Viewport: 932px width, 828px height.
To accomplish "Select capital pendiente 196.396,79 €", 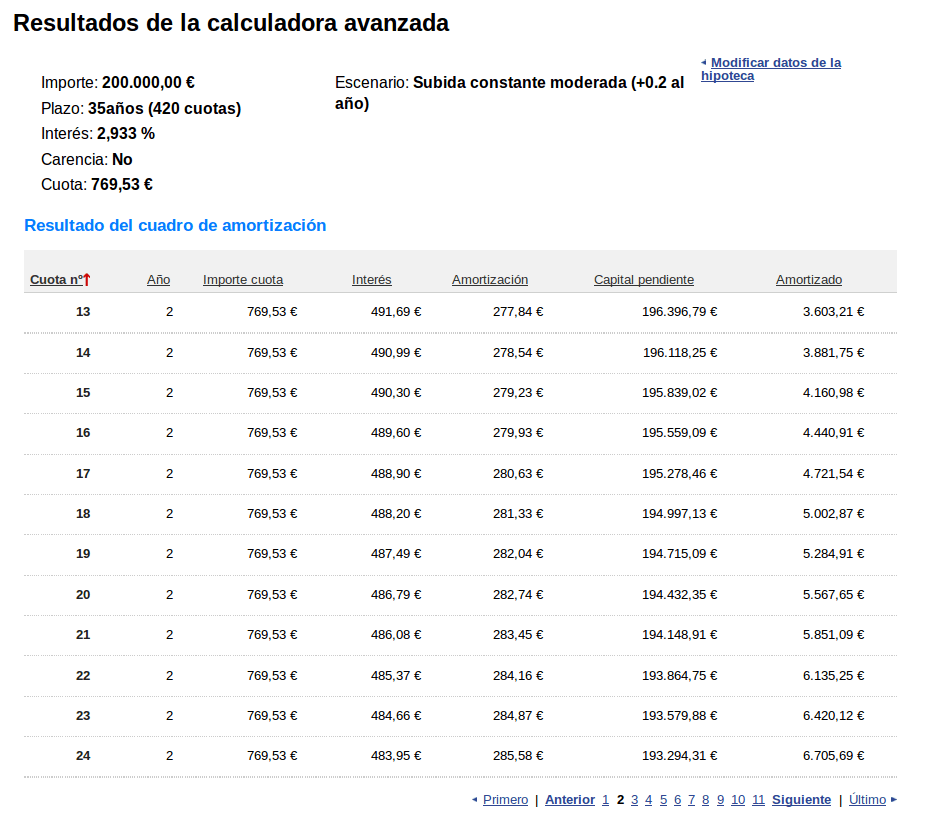I will pyautogui.click(x=679, y=311).
